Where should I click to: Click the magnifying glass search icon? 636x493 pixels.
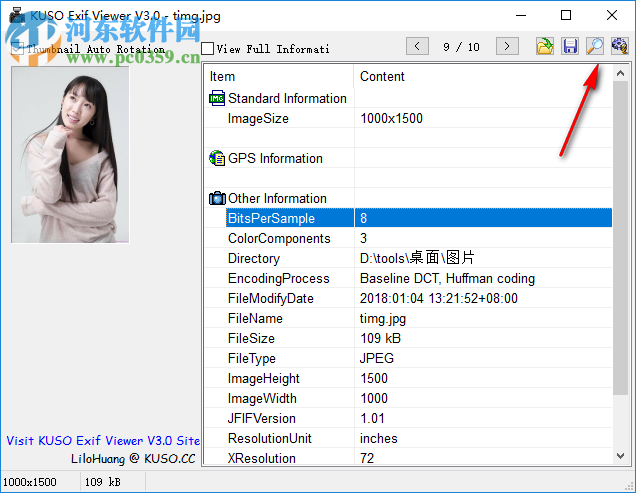[x=595, y=46]
